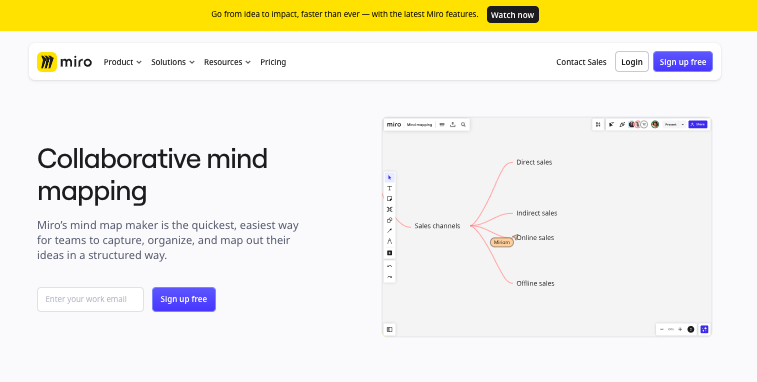Select the connection line tool in the board toolbar
This screenshot has width=757, height=382.
(x=390, y=231)
